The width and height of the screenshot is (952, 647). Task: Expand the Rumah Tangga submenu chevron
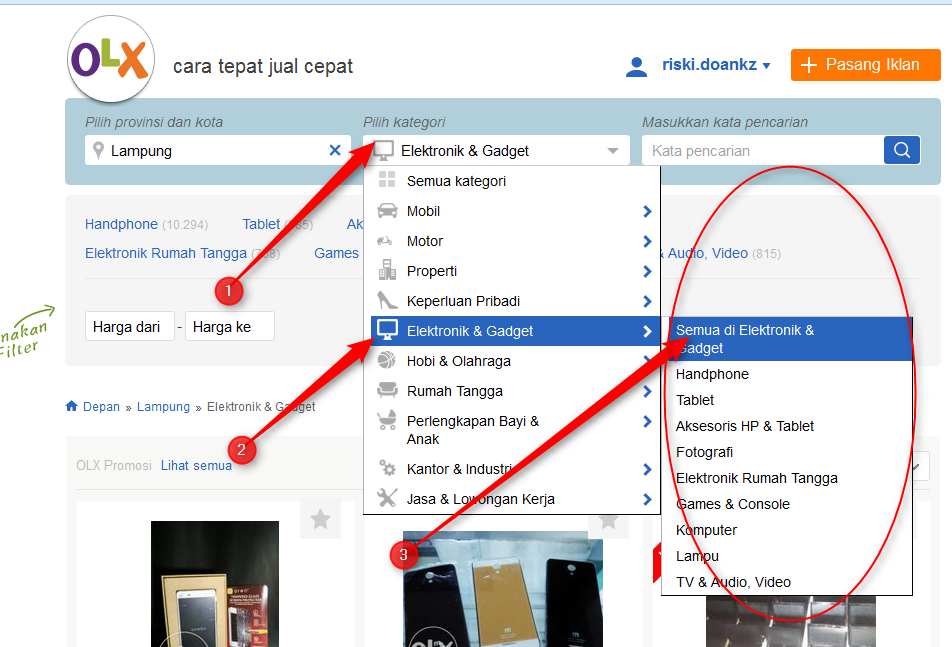(647, 391)
